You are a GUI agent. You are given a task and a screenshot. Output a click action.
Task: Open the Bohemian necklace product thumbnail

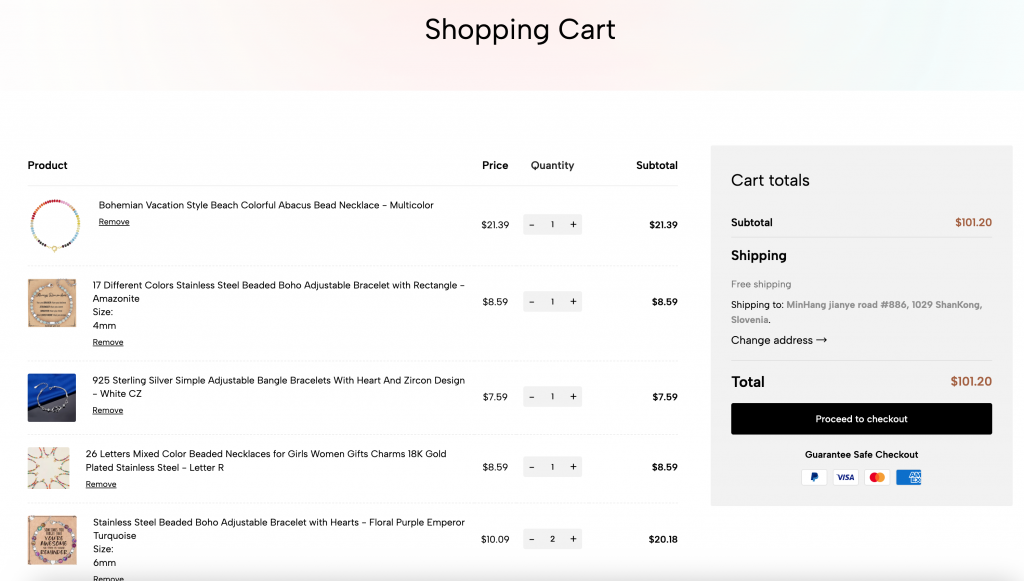click(x=55, y=225)
